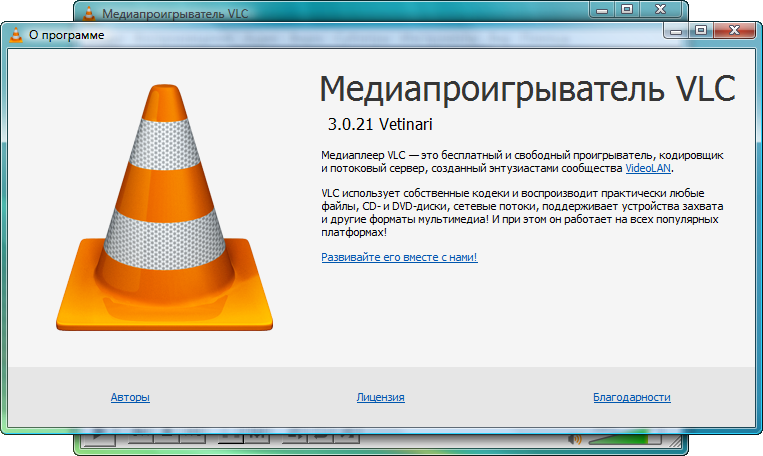This screenshot has height=456, width=763.
Task: Show the Лицензия text
Action: pyautogui.click(x=380, y=397)
